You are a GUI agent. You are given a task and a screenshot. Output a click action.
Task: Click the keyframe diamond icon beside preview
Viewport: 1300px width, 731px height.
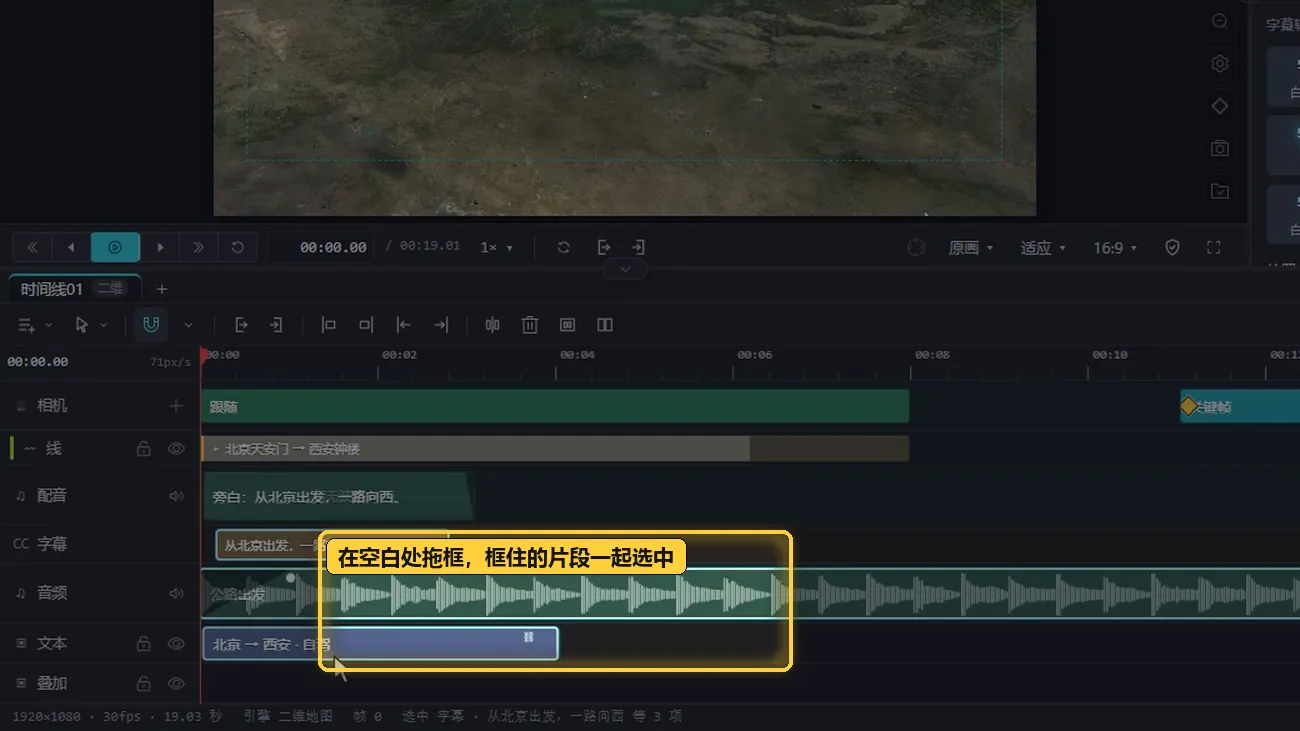(x=1220, y=106)
